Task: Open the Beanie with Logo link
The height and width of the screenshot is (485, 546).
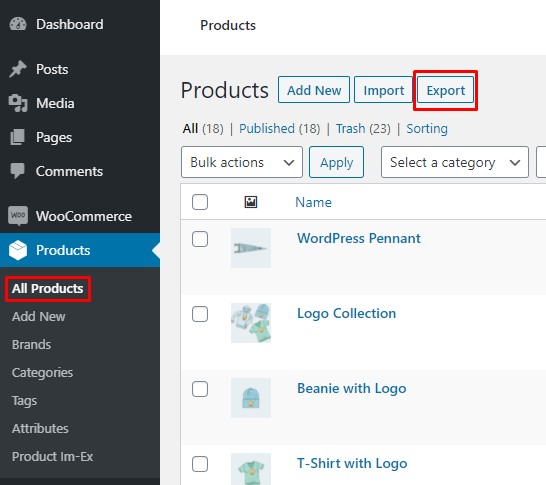Action: [x=352, y=388]
